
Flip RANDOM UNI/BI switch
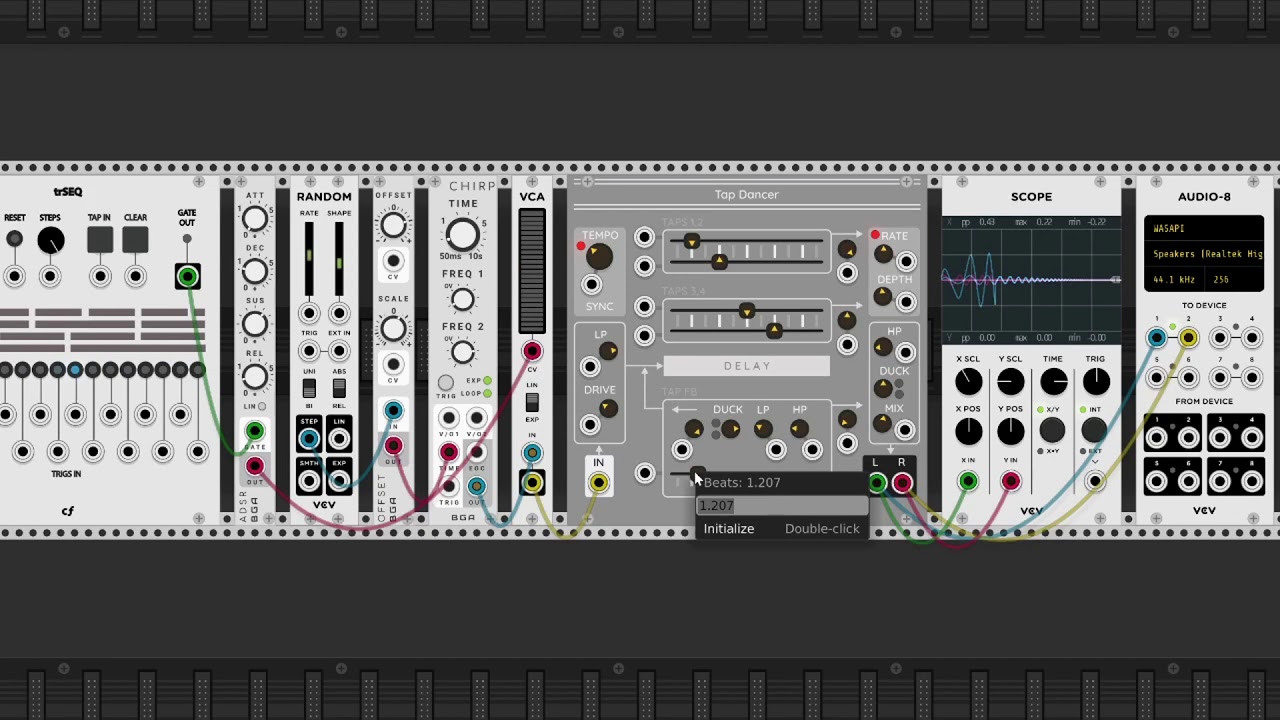click(x=309, y=388)
